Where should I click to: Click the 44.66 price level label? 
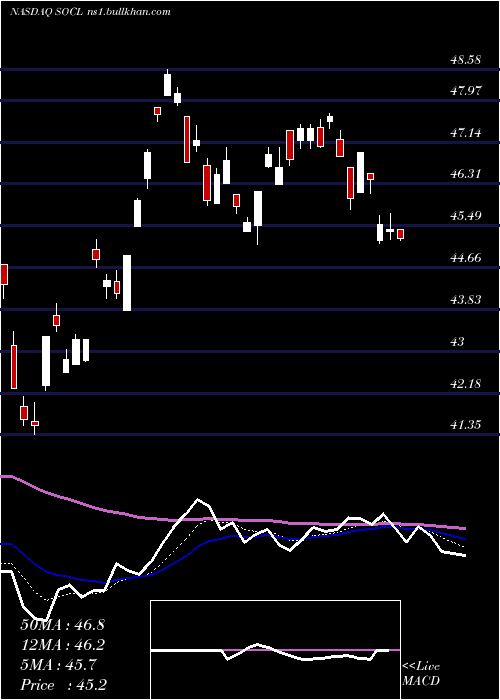(x=466, y=258)
